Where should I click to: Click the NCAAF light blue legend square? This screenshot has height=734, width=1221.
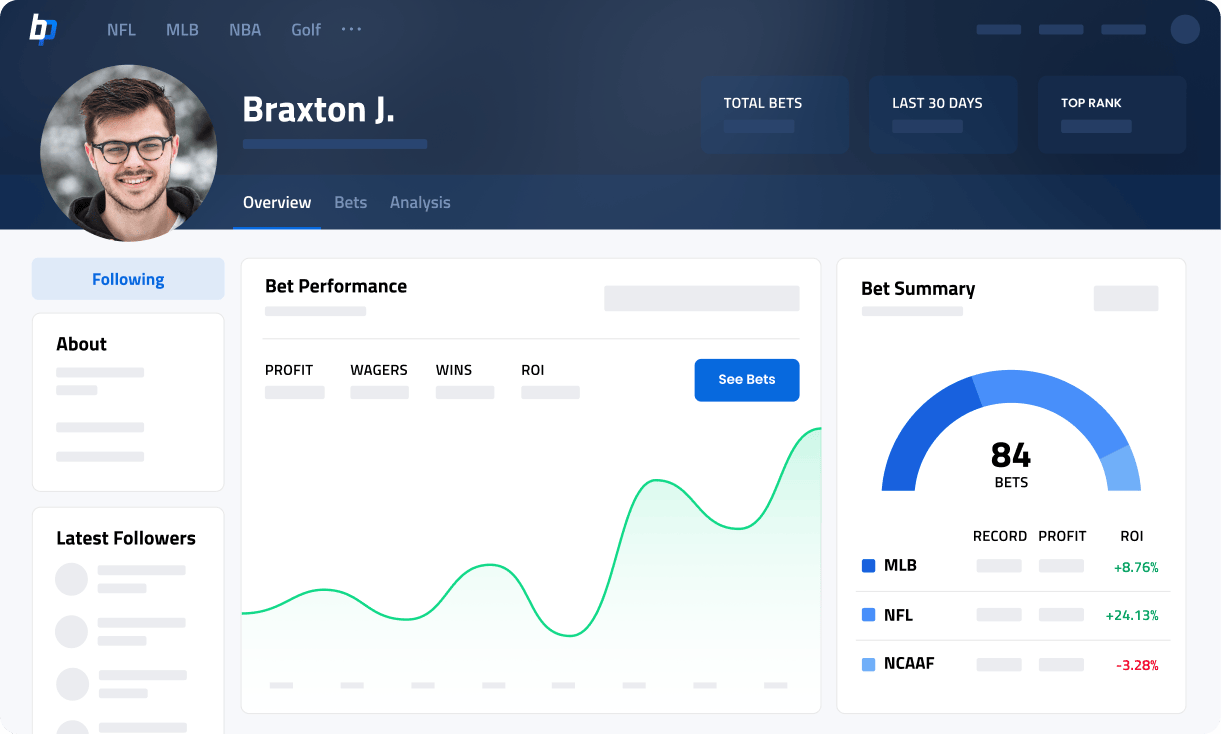pyautogui.click(x=868, y=664)
